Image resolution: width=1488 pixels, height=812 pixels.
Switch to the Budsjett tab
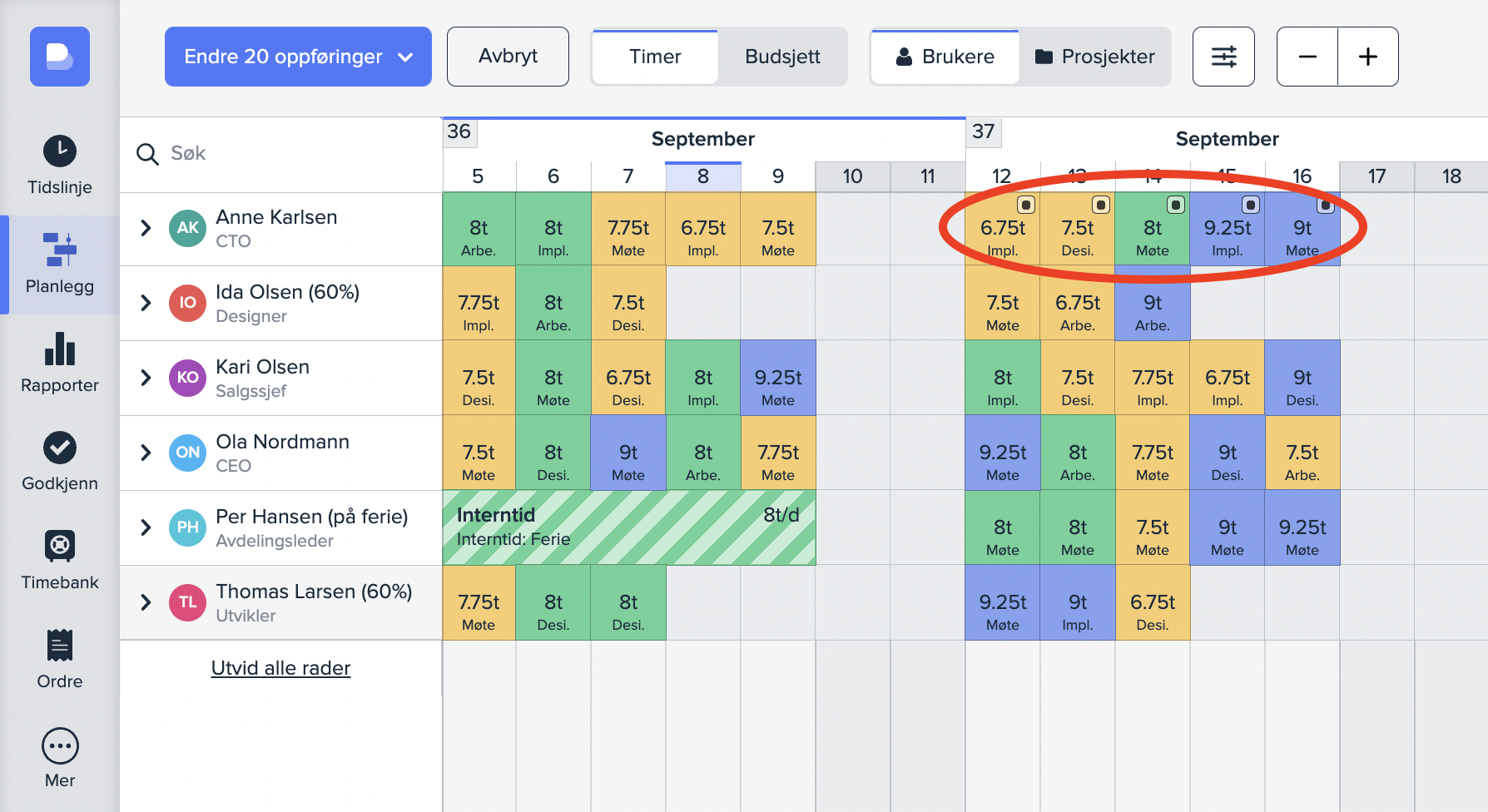[782, 57]
